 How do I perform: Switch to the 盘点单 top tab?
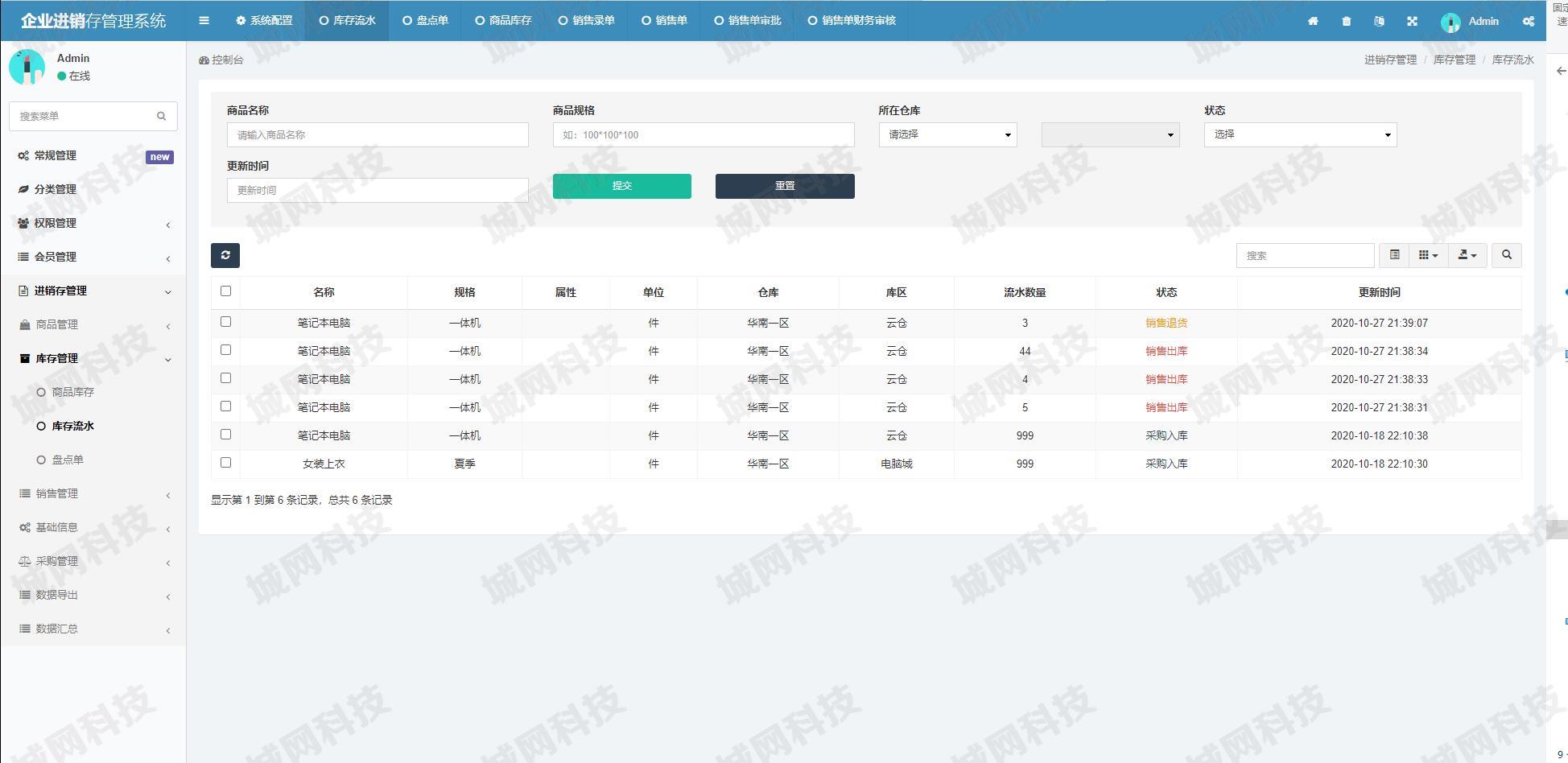pyautogui.click(x=425, y=21)
